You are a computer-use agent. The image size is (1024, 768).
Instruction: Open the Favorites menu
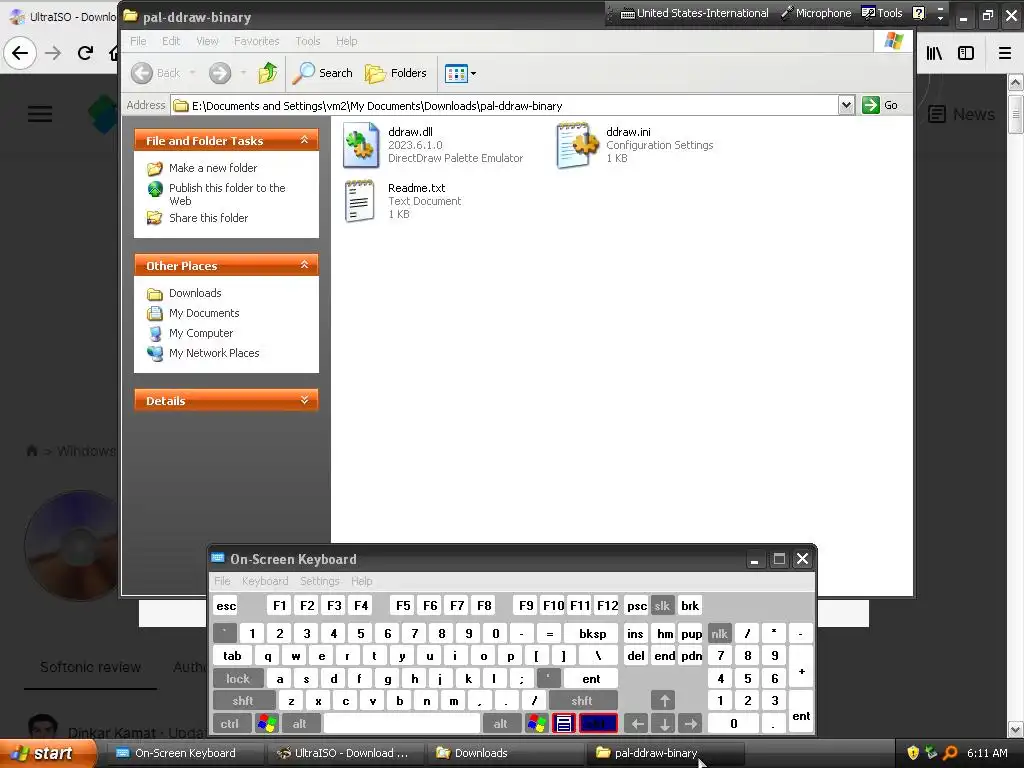point(257,41)
